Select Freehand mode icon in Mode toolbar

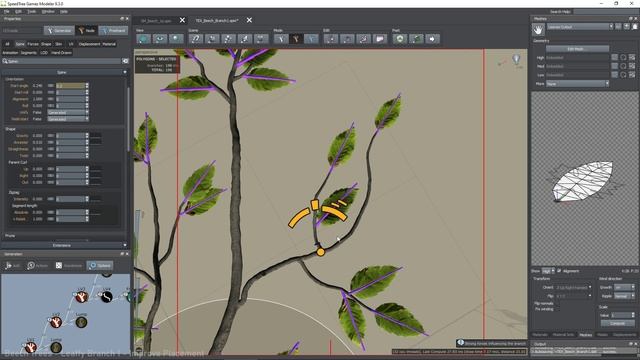(x=311, y=39)
